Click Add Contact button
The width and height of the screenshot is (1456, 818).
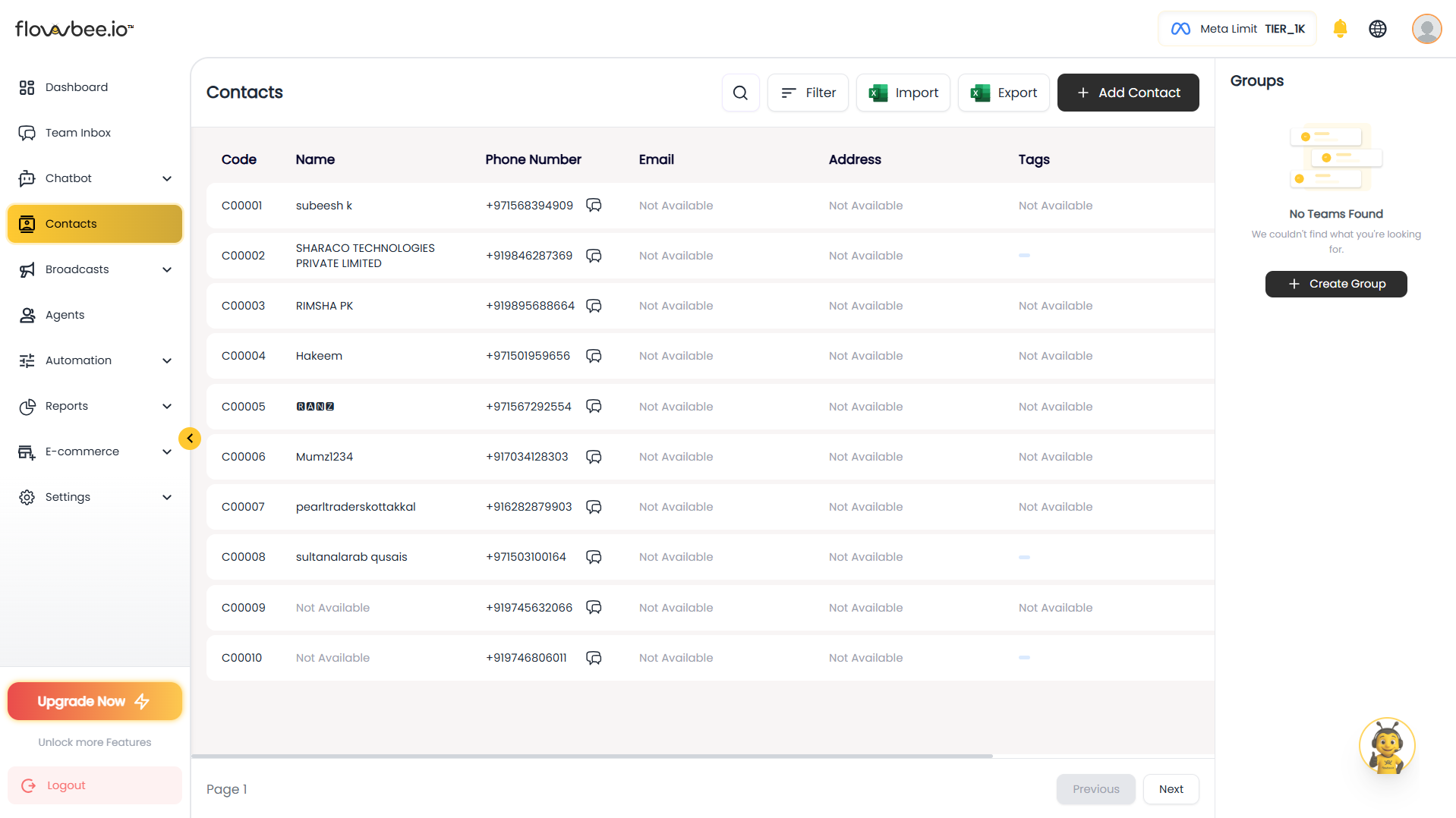[x=1128, y=93]
